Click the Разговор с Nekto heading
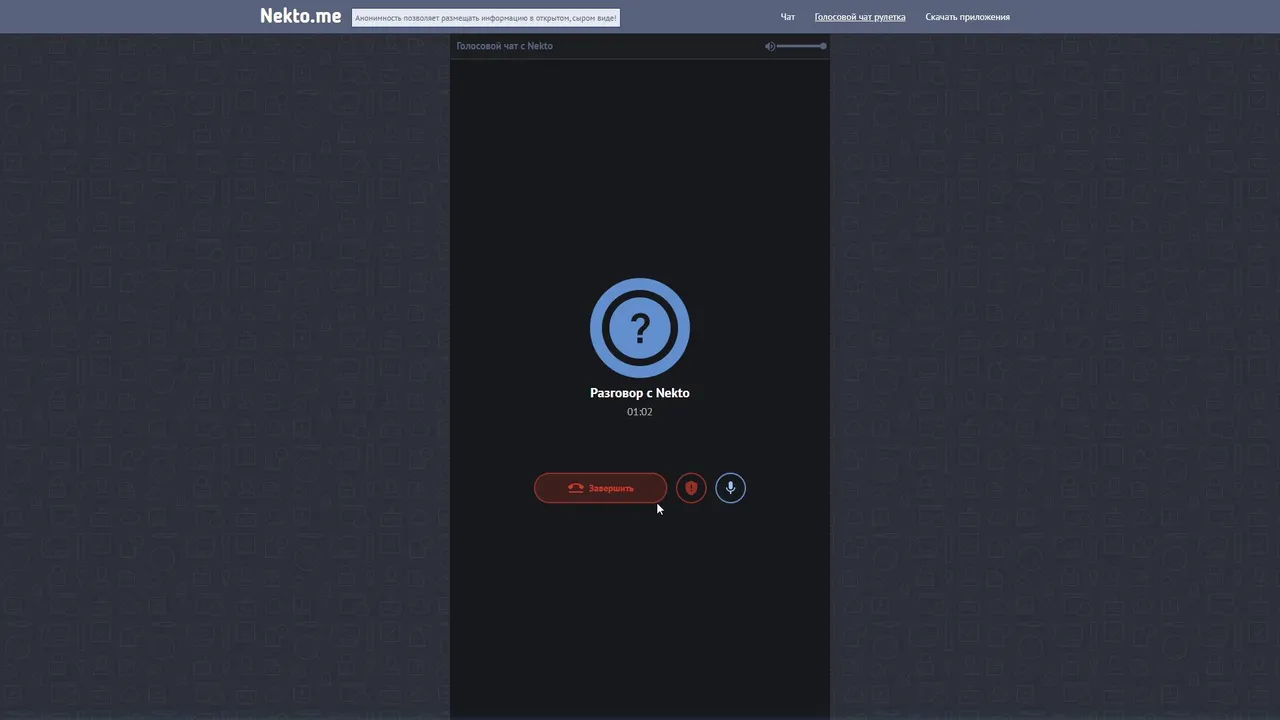 pyautogui.click(x=640, y=393)
